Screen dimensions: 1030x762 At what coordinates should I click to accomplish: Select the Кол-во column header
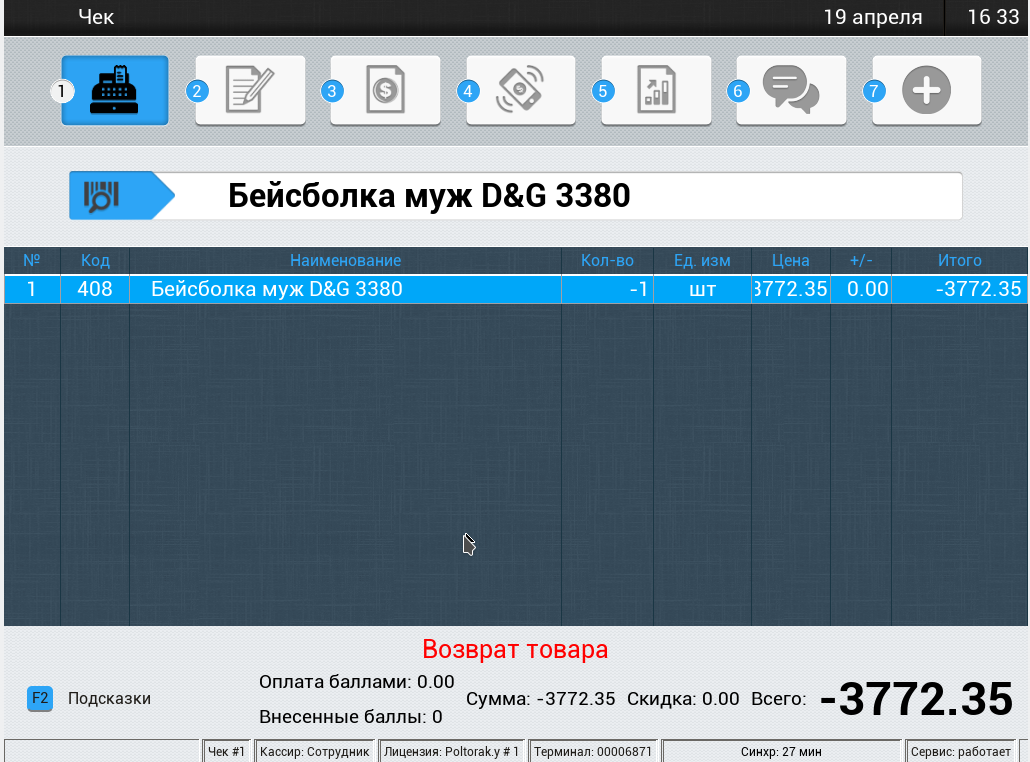pyautogui.click(x=608, y=261)
